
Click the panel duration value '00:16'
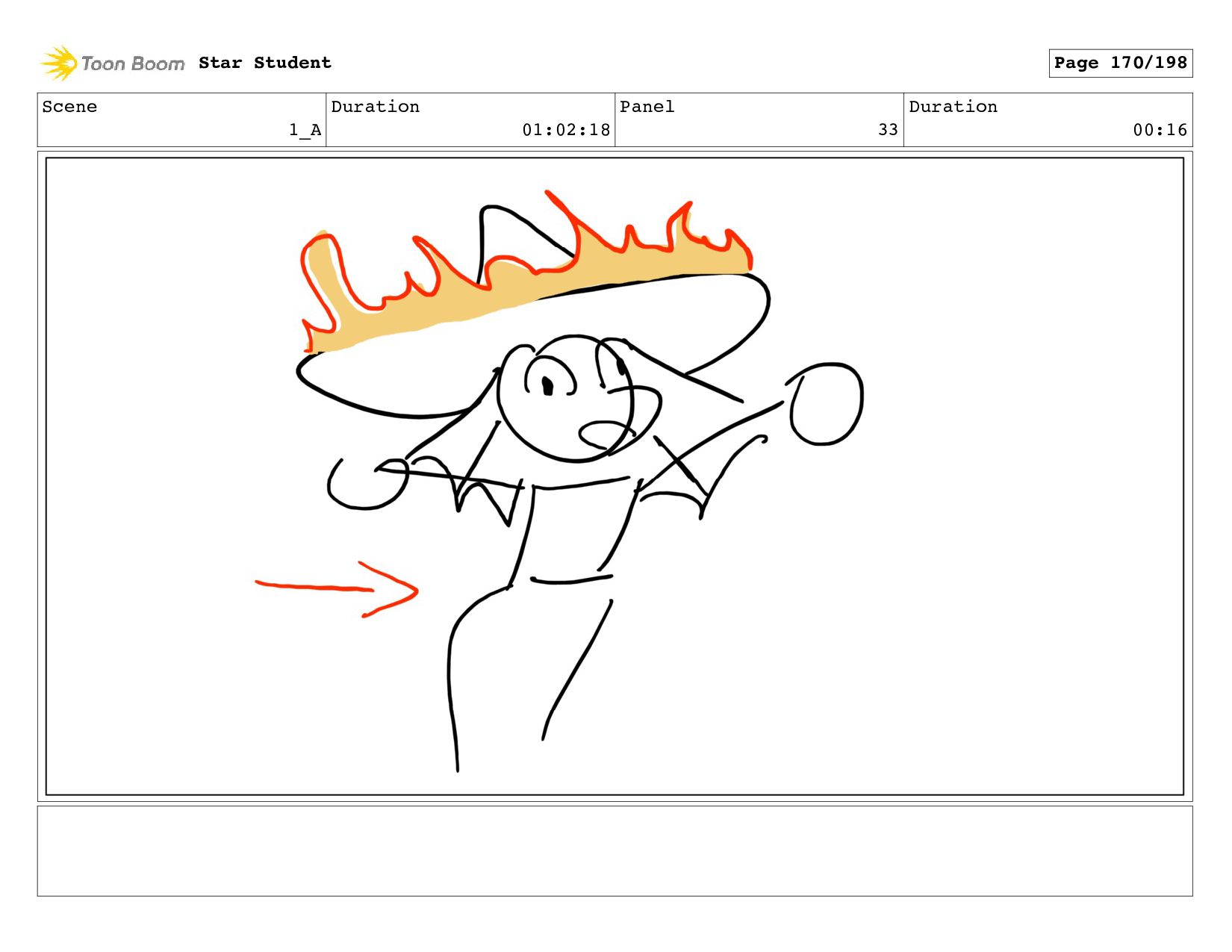pos(1160,130)
